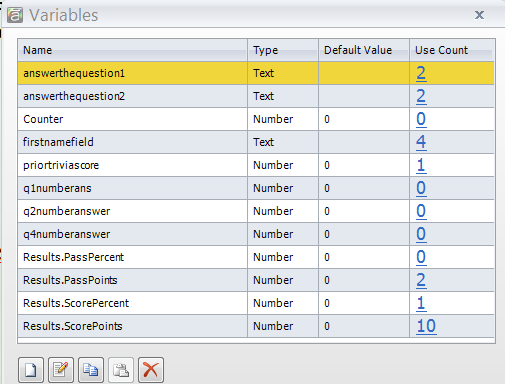505x384 pixels.
Task: Click default value cell of q1numberans
Action: point(364,188)
